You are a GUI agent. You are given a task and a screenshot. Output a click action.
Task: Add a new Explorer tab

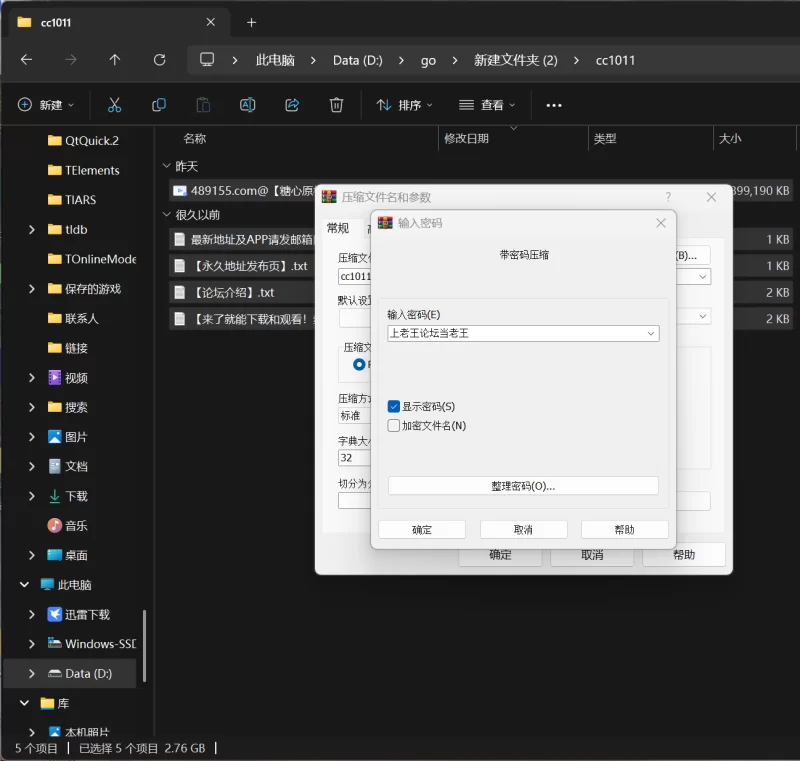252,22
